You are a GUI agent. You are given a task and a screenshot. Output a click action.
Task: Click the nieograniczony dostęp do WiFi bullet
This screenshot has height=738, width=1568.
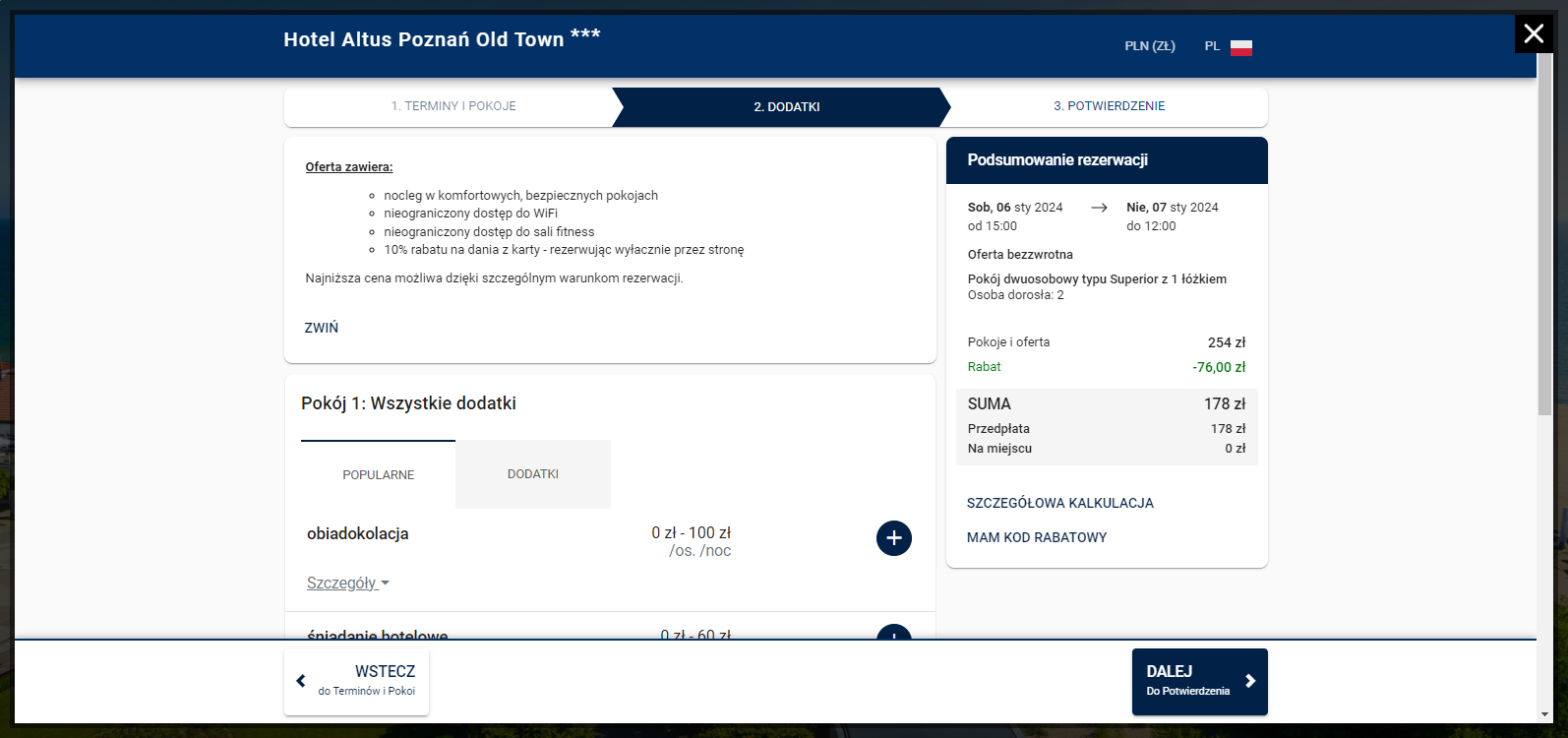point(470,214)
